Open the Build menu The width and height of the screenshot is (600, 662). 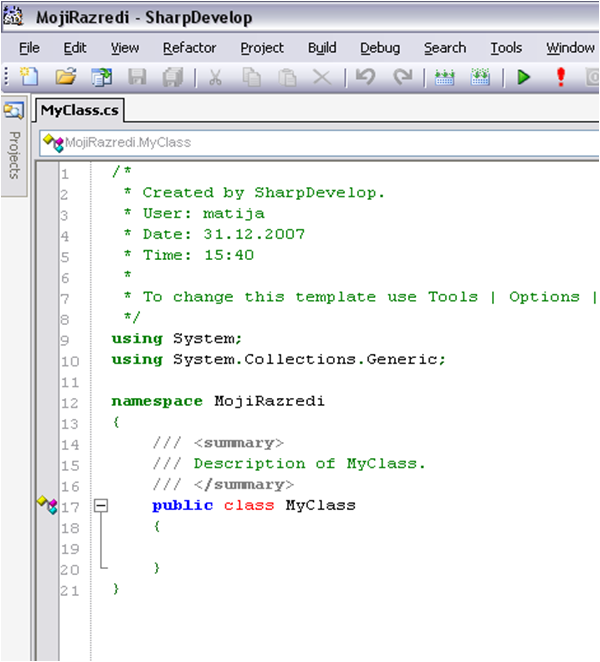(322, 48)
